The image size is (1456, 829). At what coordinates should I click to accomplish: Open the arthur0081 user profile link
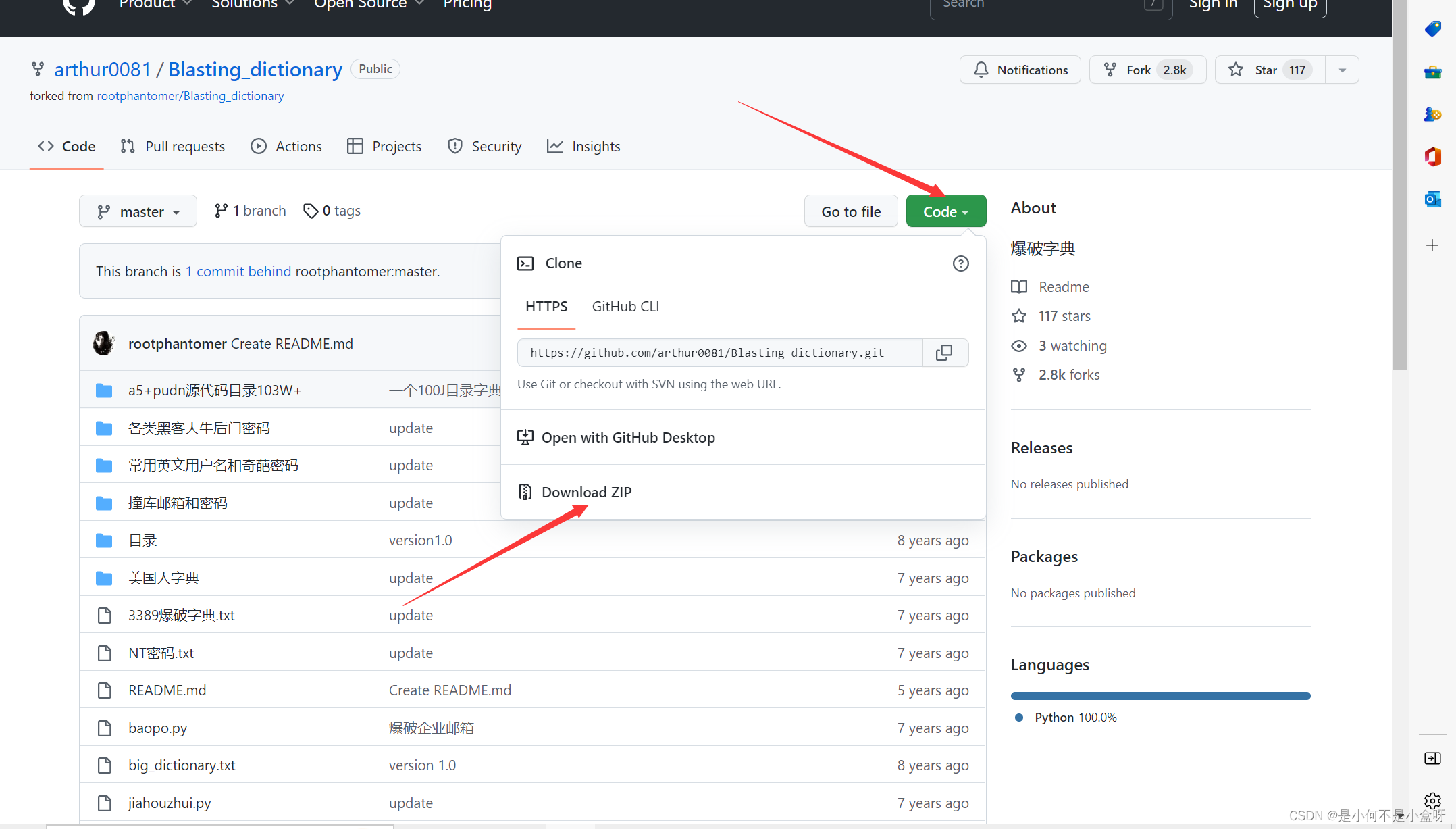coord(103,69)
